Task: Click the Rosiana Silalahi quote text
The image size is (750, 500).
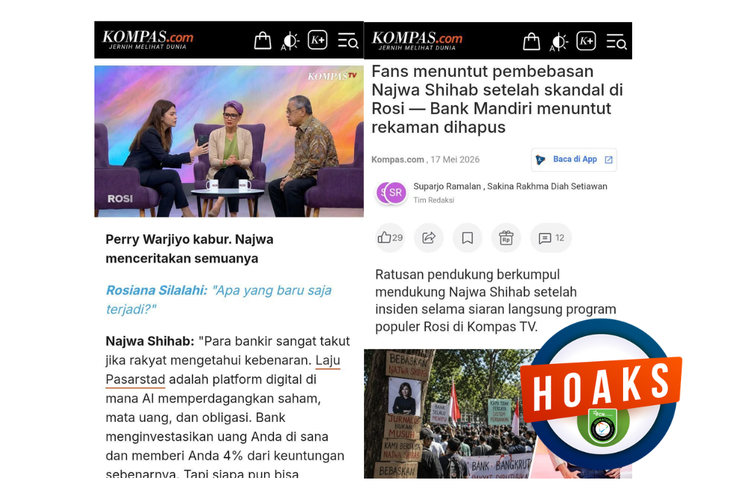Action: (x=219, y=300)
